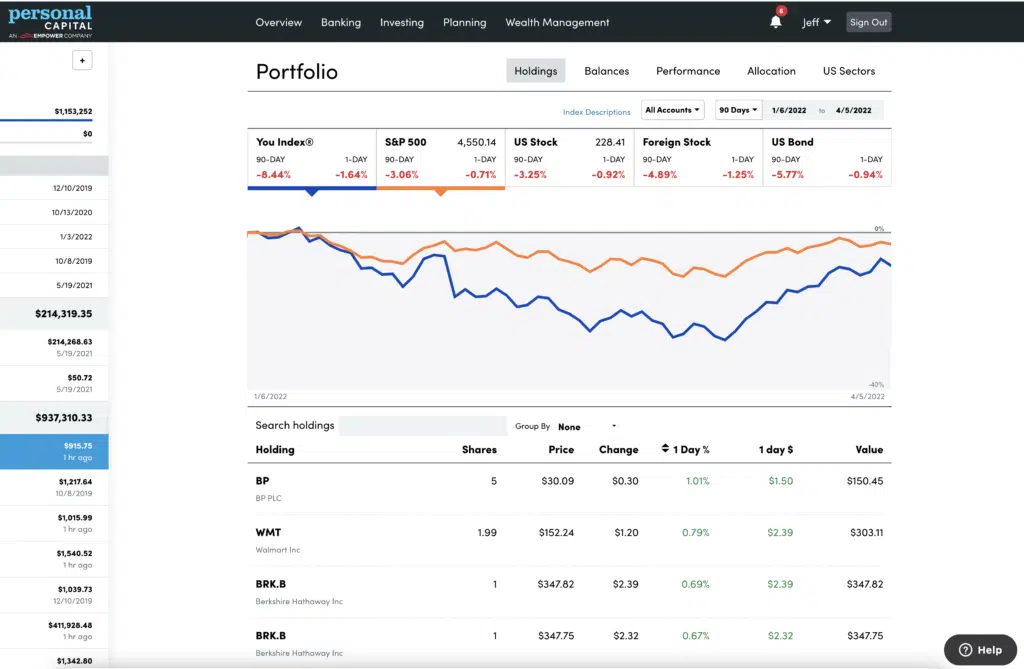The height and width of the screenshot is (669, 1024).
Task: Expand the All Accounts dropdown
Action: (x=673, y=110)
